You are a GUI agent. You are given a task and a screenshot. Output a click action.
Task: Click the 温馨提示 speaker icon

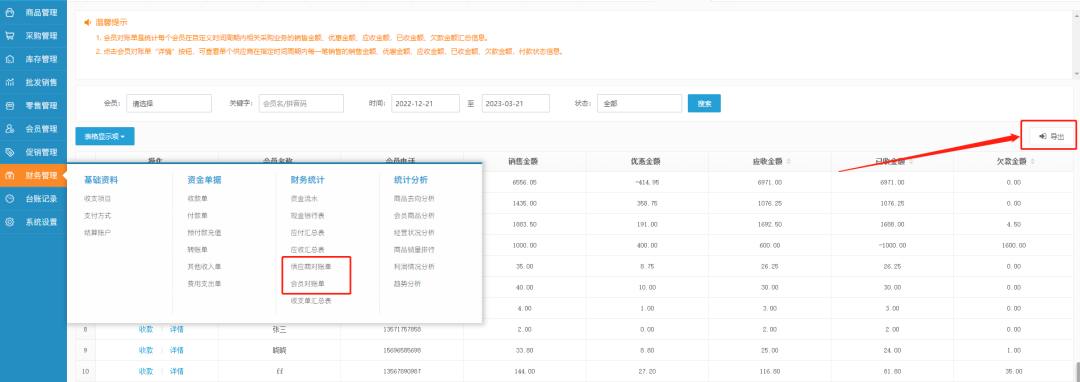point(87,23)
